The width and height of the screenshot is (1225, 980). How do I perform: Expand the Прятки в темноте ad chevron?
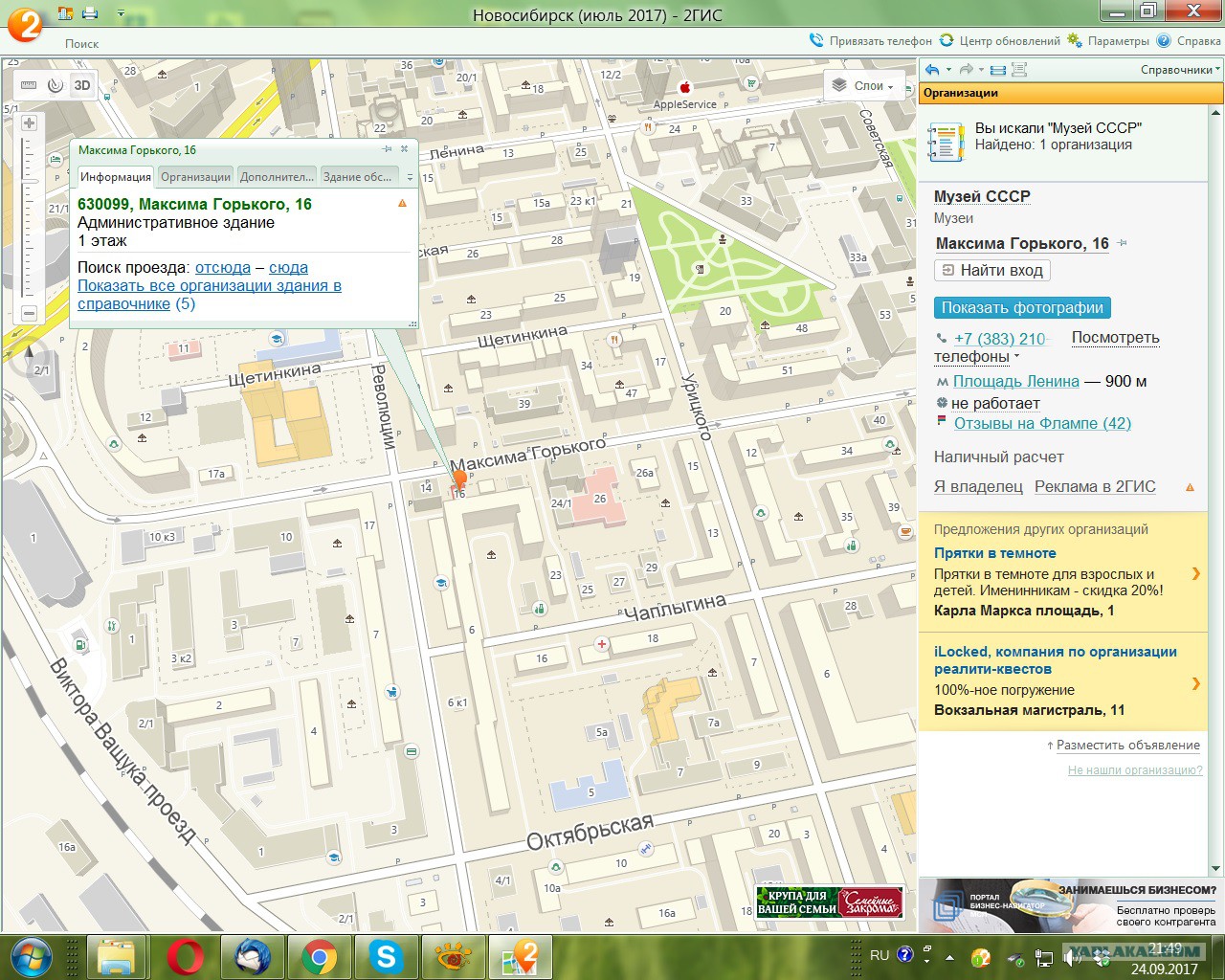click(x=1195, y=573)
